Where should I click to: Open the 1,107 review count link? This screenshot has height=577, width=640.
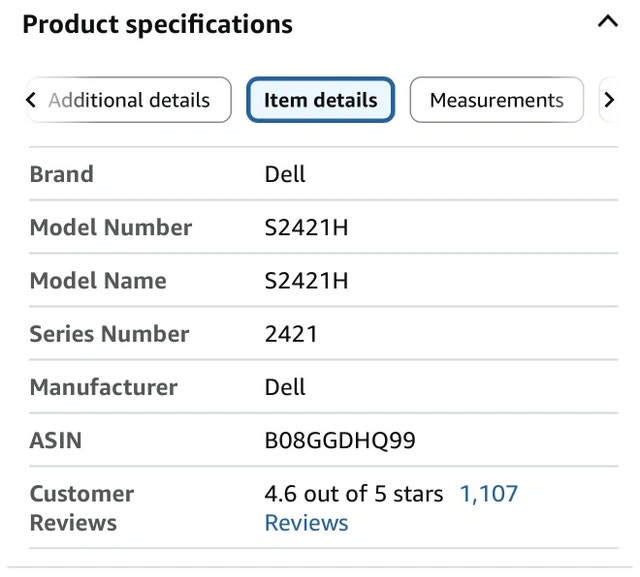(x=488, y=493)
